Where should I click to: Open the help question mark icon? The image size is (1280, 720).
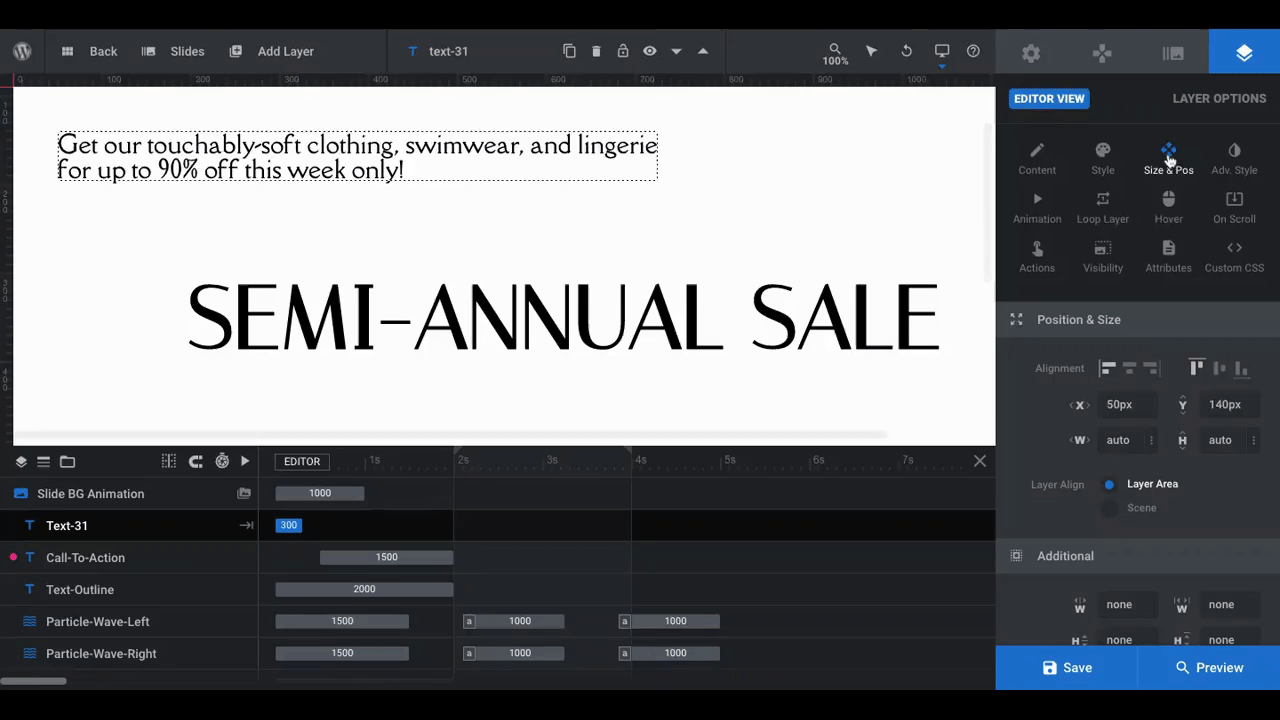point(973,51)
